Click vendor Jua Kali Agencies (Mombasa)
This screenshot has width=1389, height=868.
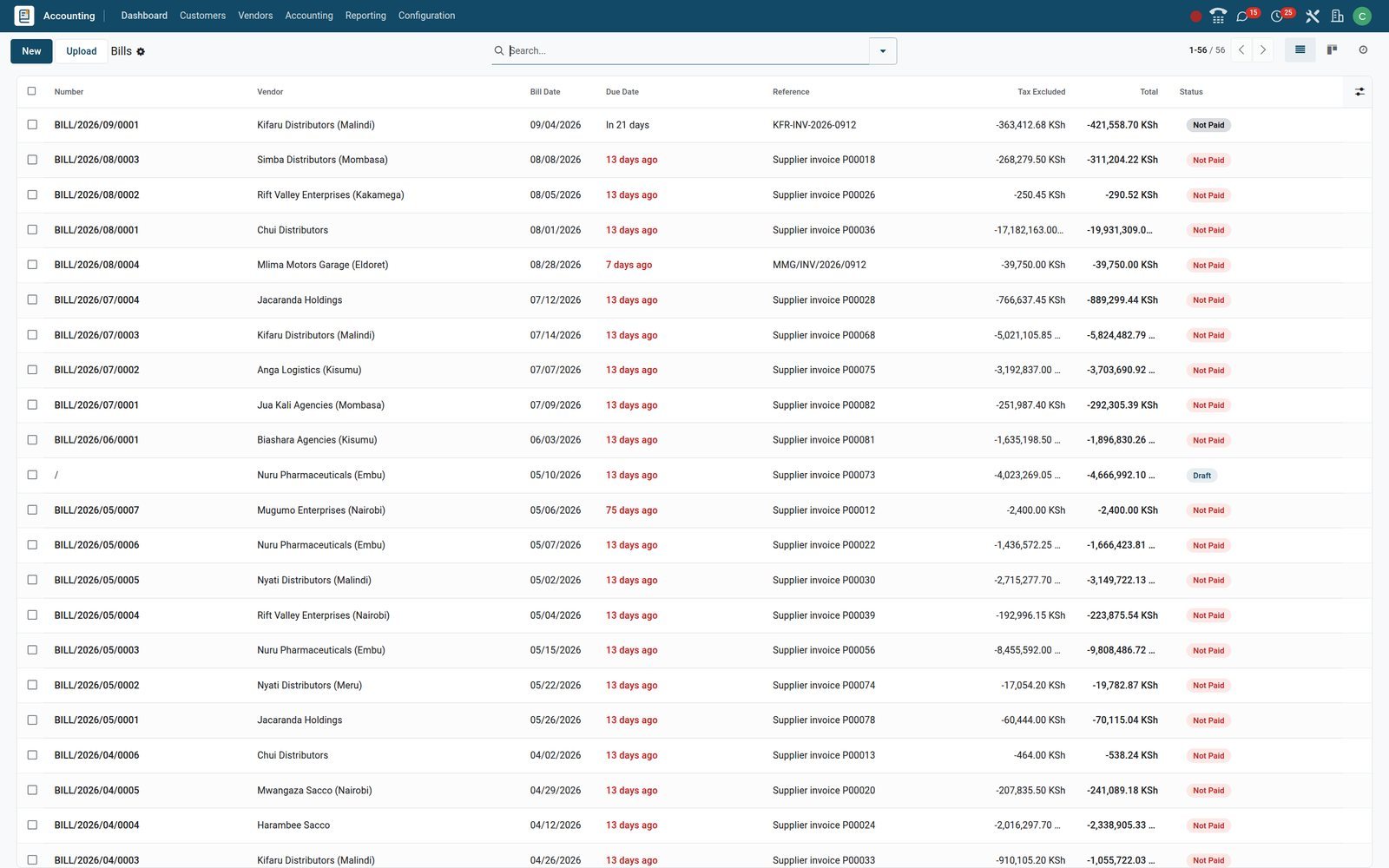pos(320,405)
